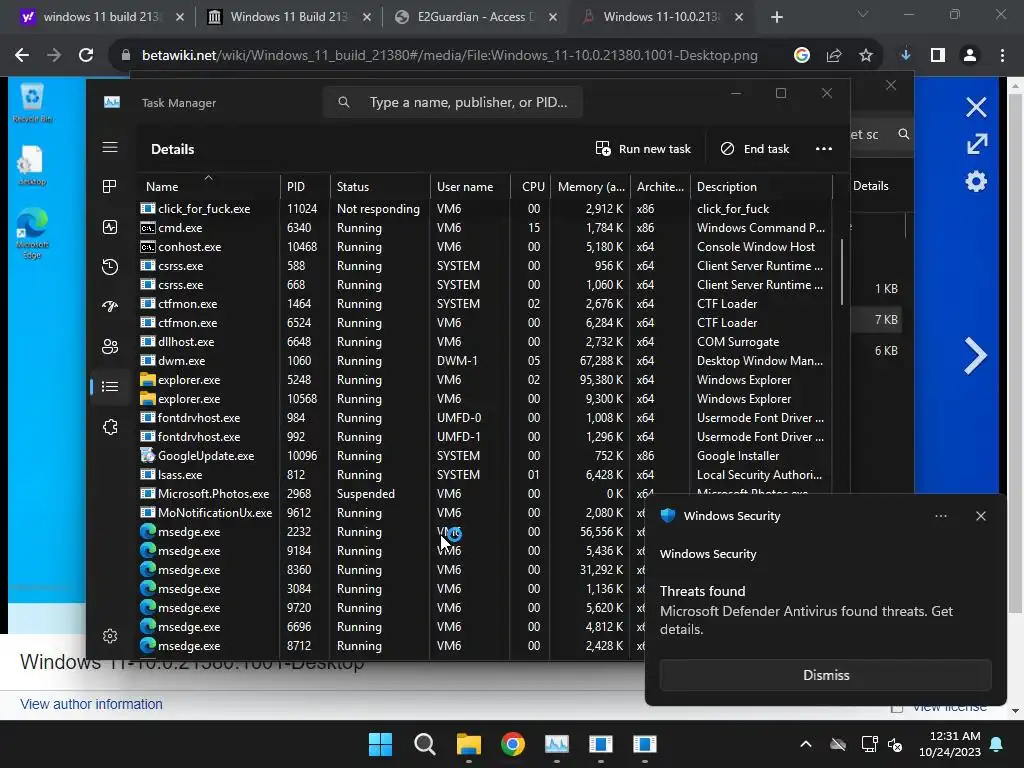Show hidden system tray icons
Image resolution: width=1024 pixels, height=768 pixels.
click(806, 744)
